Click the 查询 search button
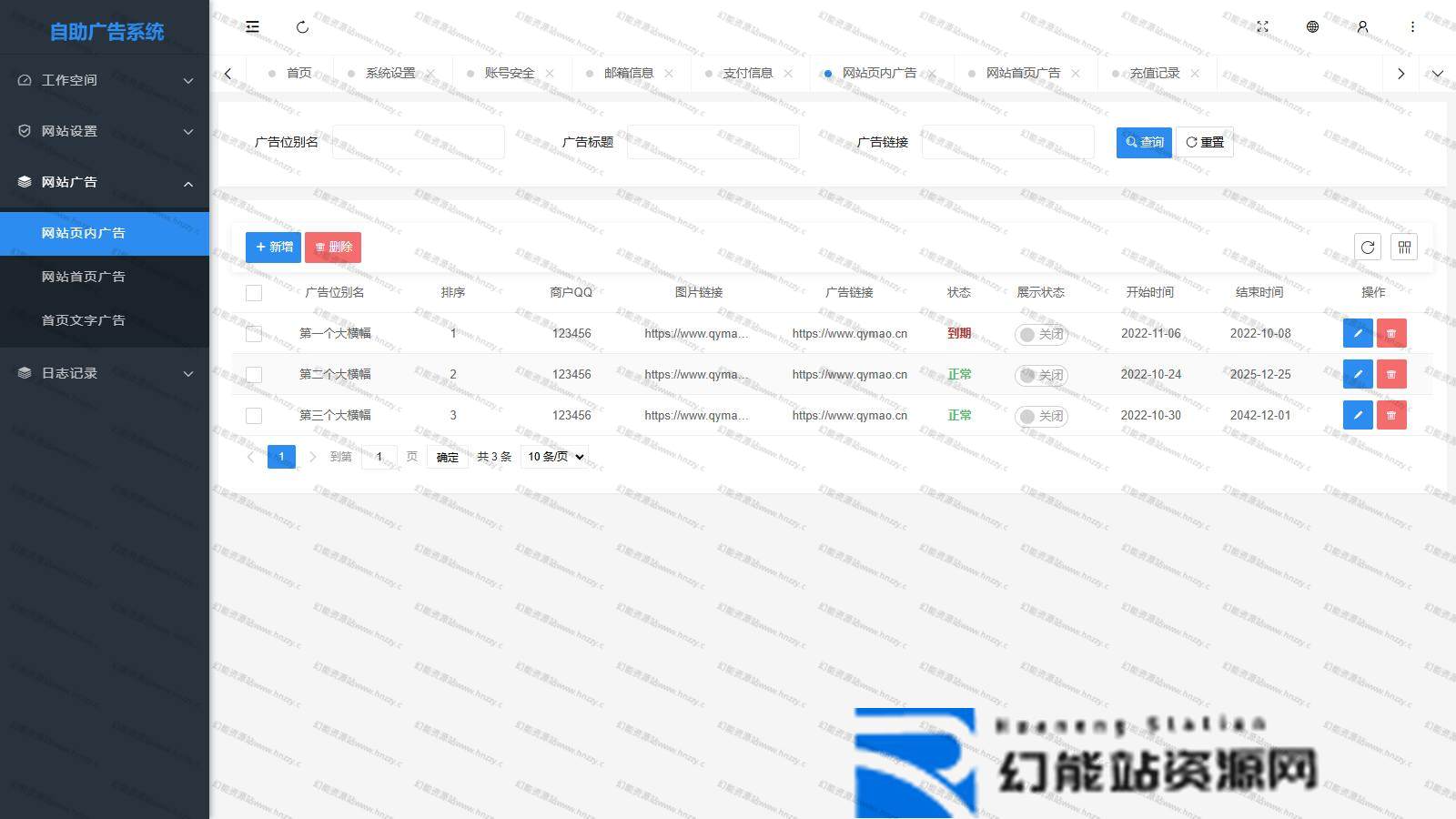Image resolution: width=1456 pixels, height=819 pixels. click(x=1144, y=142)
